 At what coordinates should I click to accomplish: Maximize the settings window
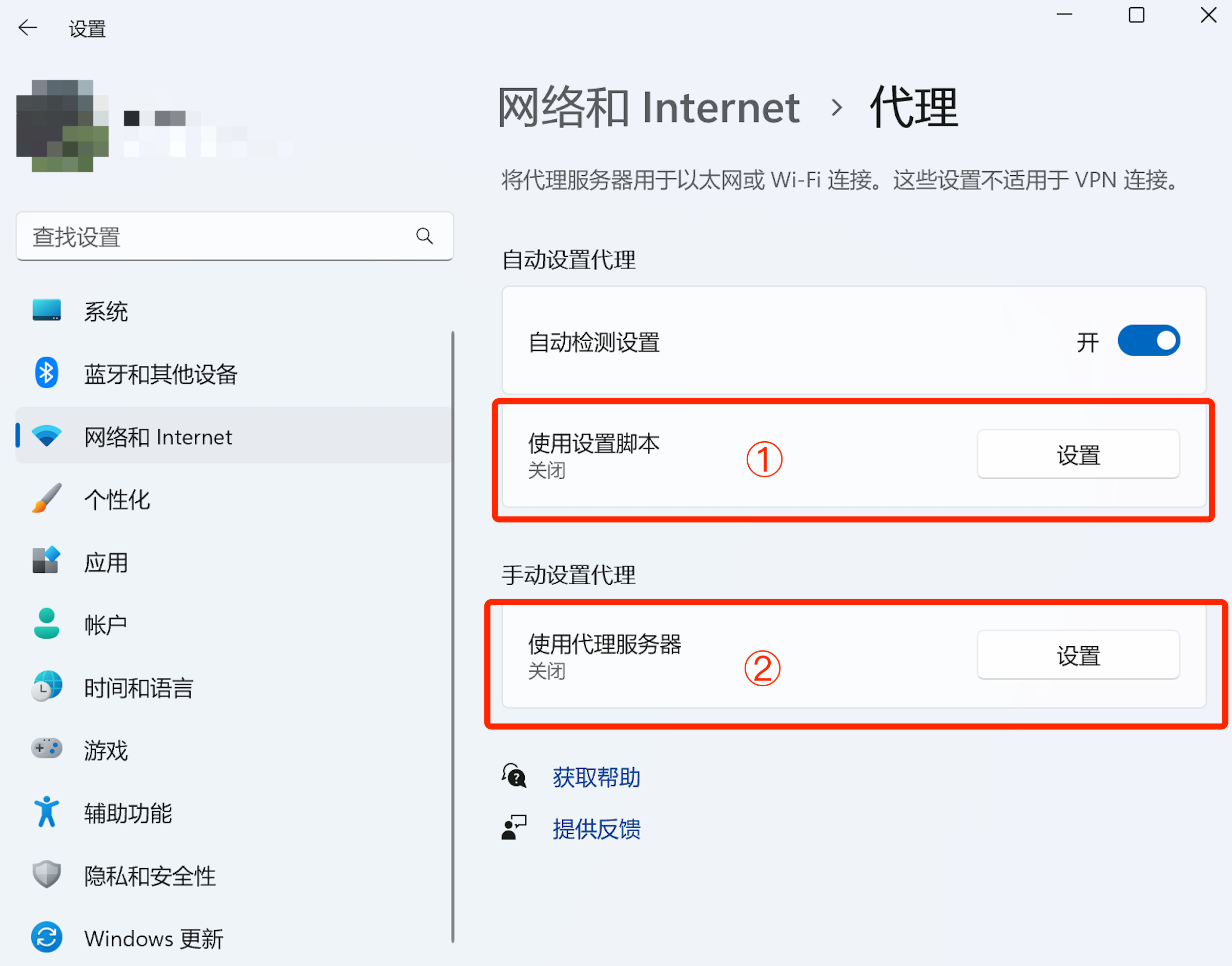pos(1136,15)
